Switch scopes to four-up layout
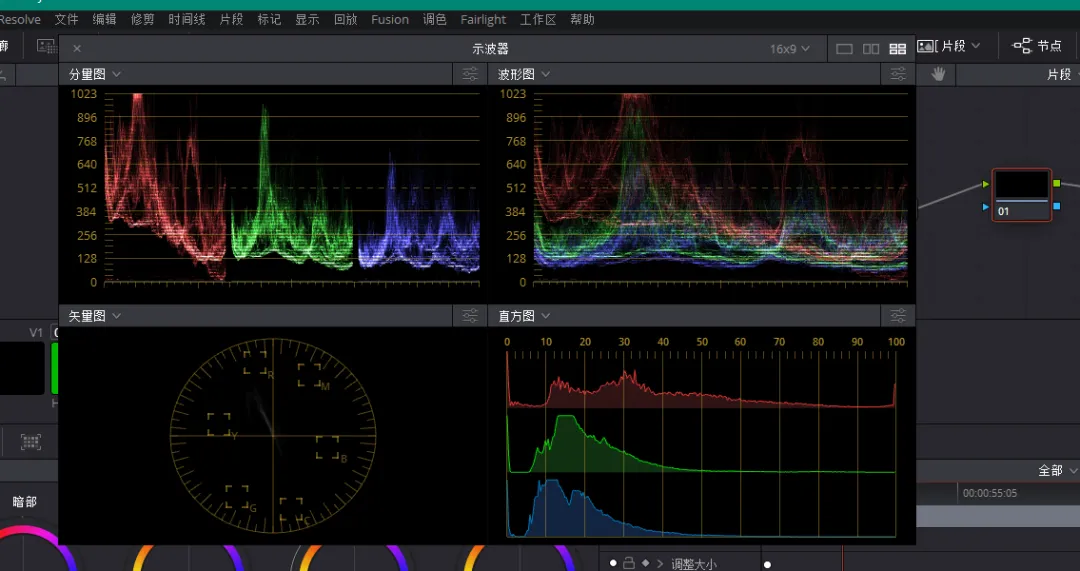 coord(897,49)
